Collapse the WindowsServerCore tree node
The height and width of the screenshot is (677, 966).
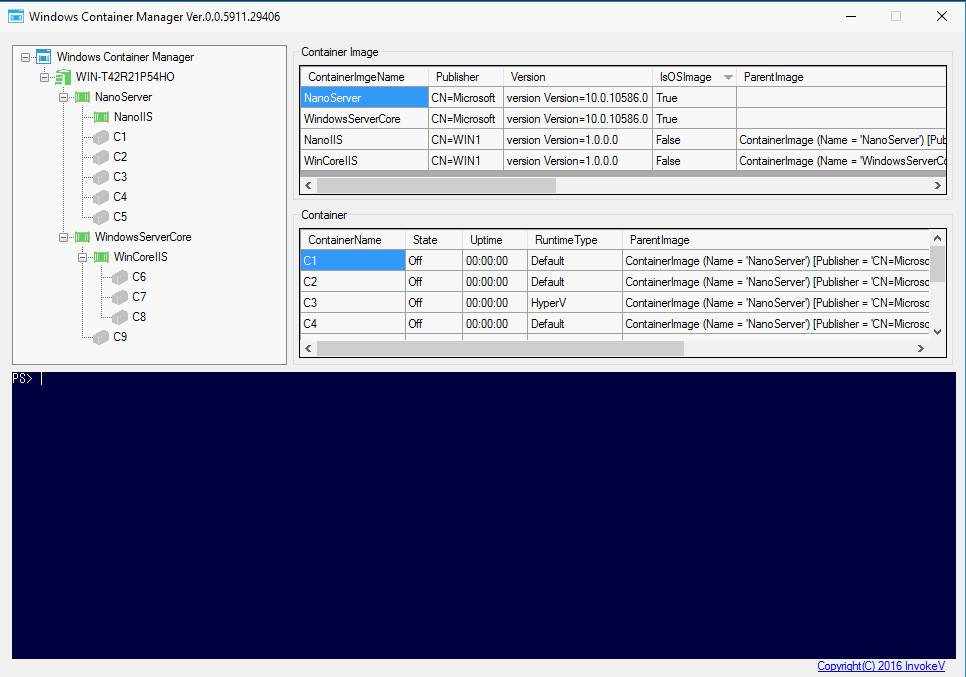click(63, 237)
